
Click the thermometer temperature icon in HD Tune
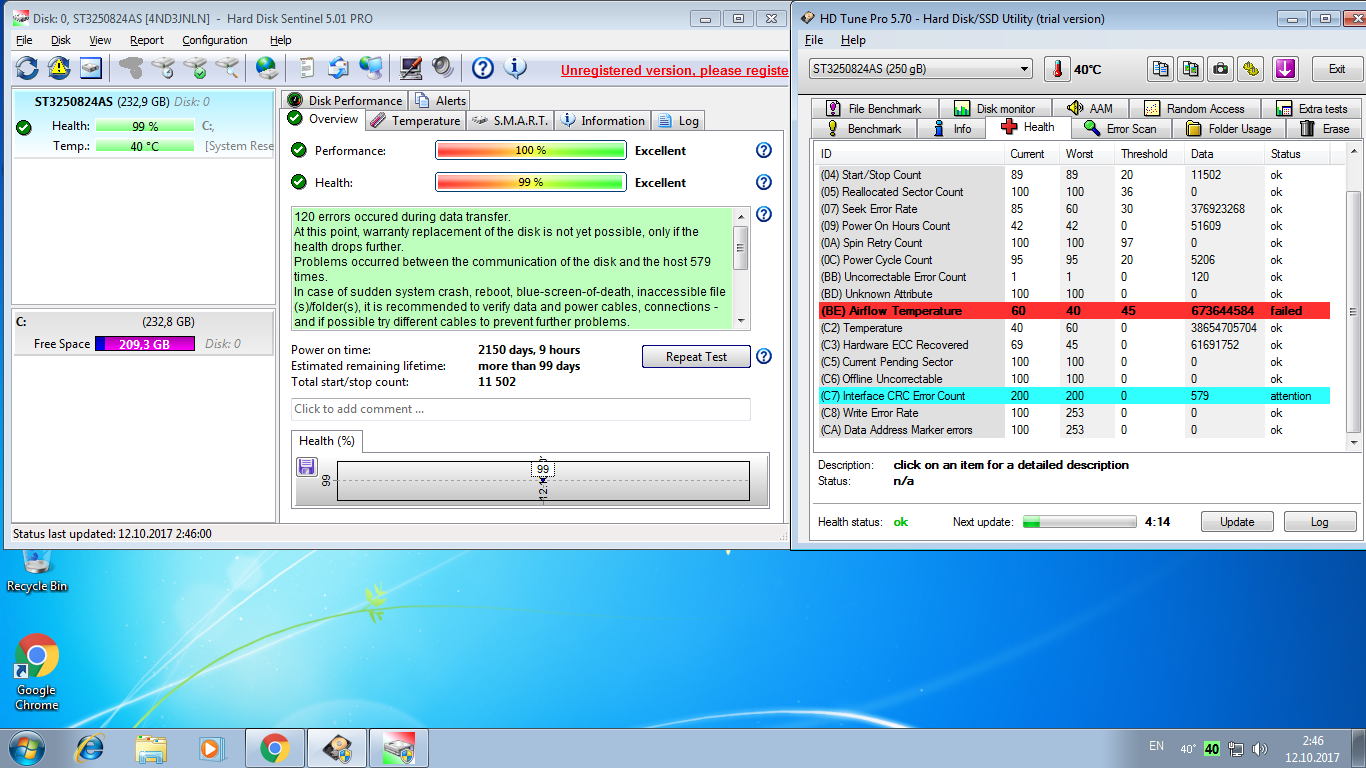pyautogui.click(x=1057, y=69)
